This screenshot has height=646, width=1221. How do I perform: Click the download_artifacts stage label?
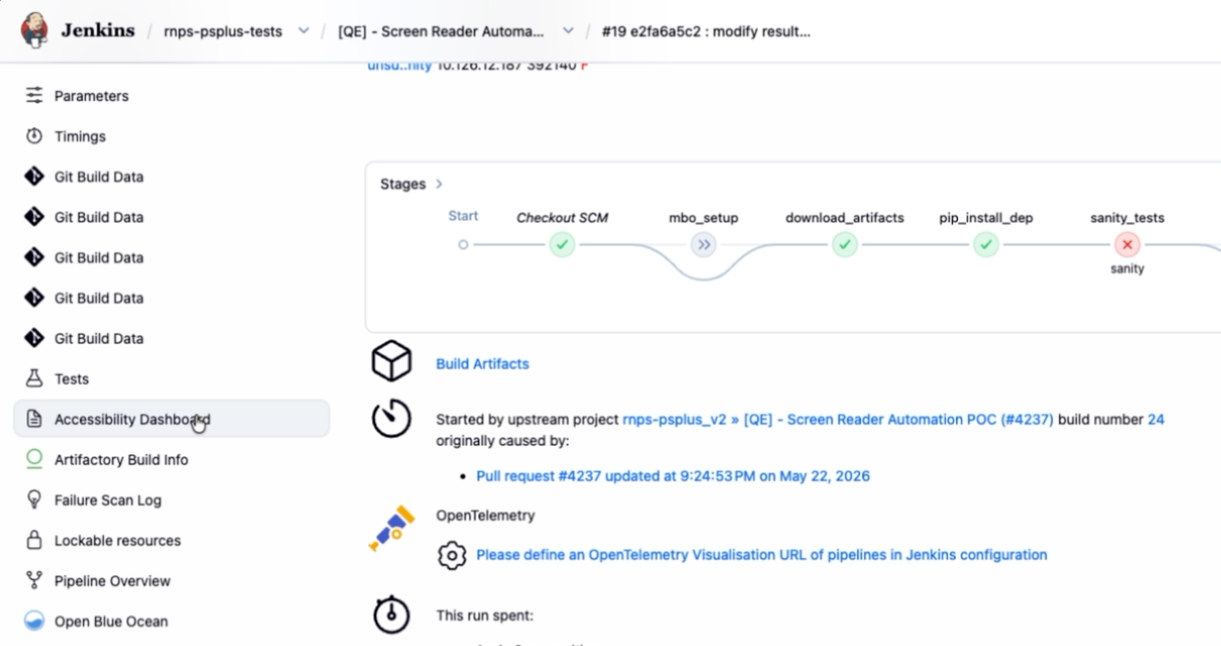845,217
